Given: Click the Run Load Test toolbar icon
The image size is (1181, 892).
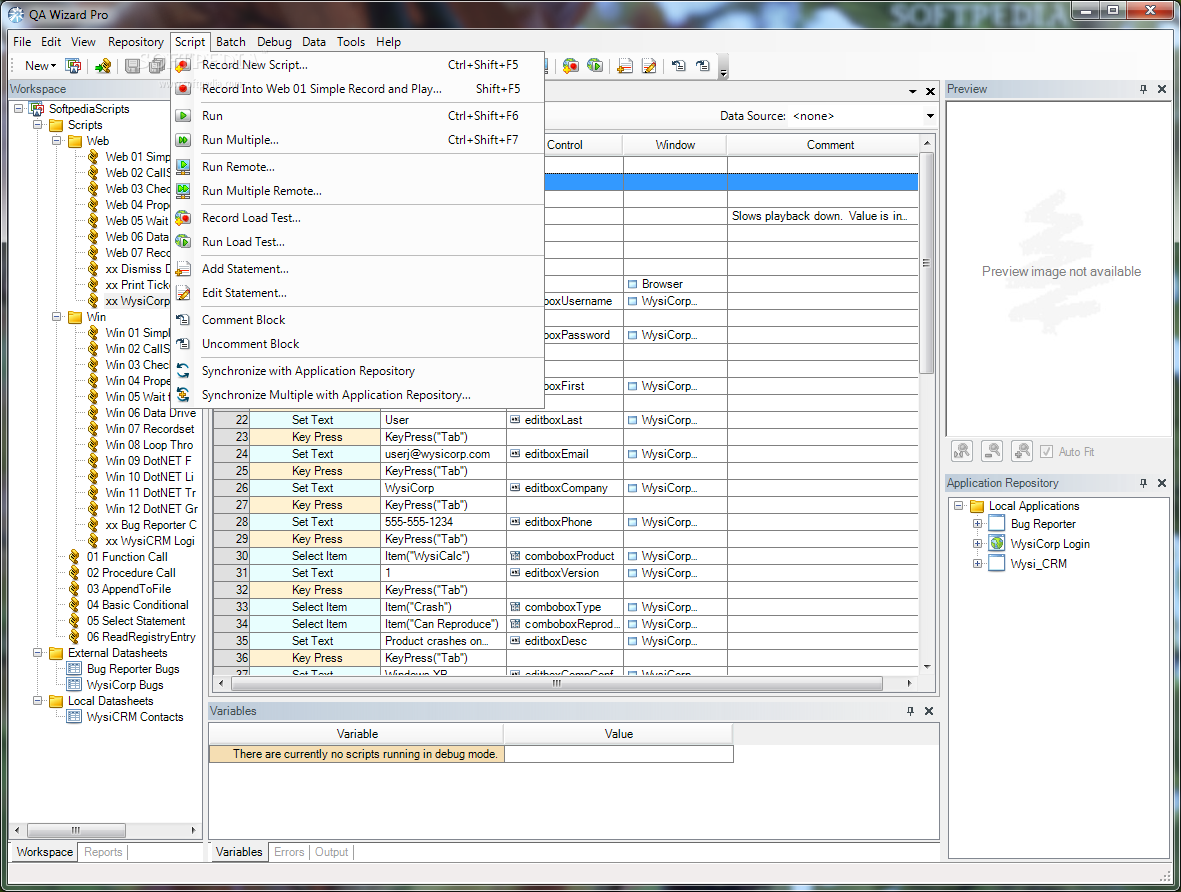Looking at the screenshot, I should click(x=595, y=66).
